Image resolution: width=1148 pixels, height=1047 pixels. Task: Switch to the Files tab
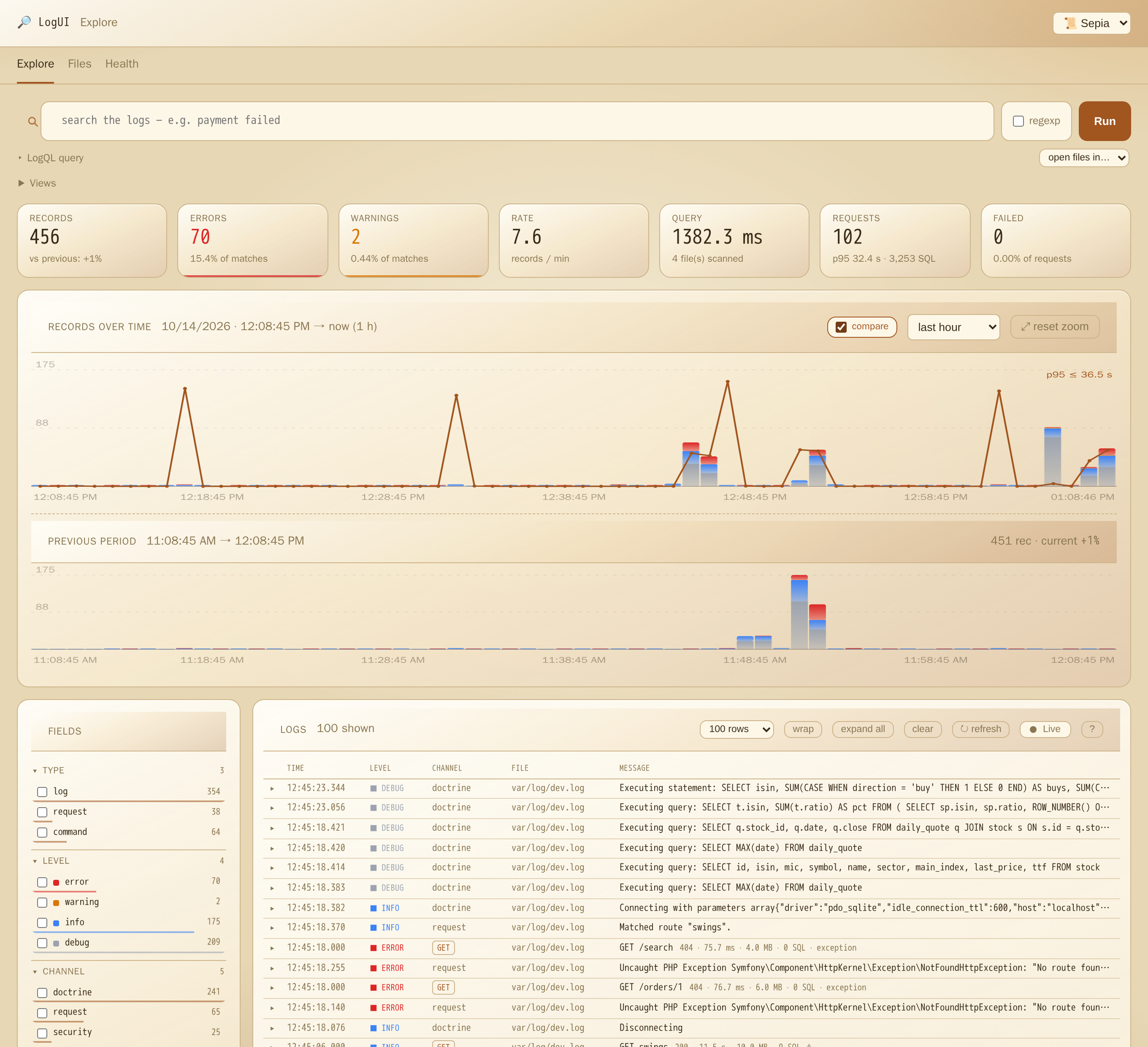(79, 64)
